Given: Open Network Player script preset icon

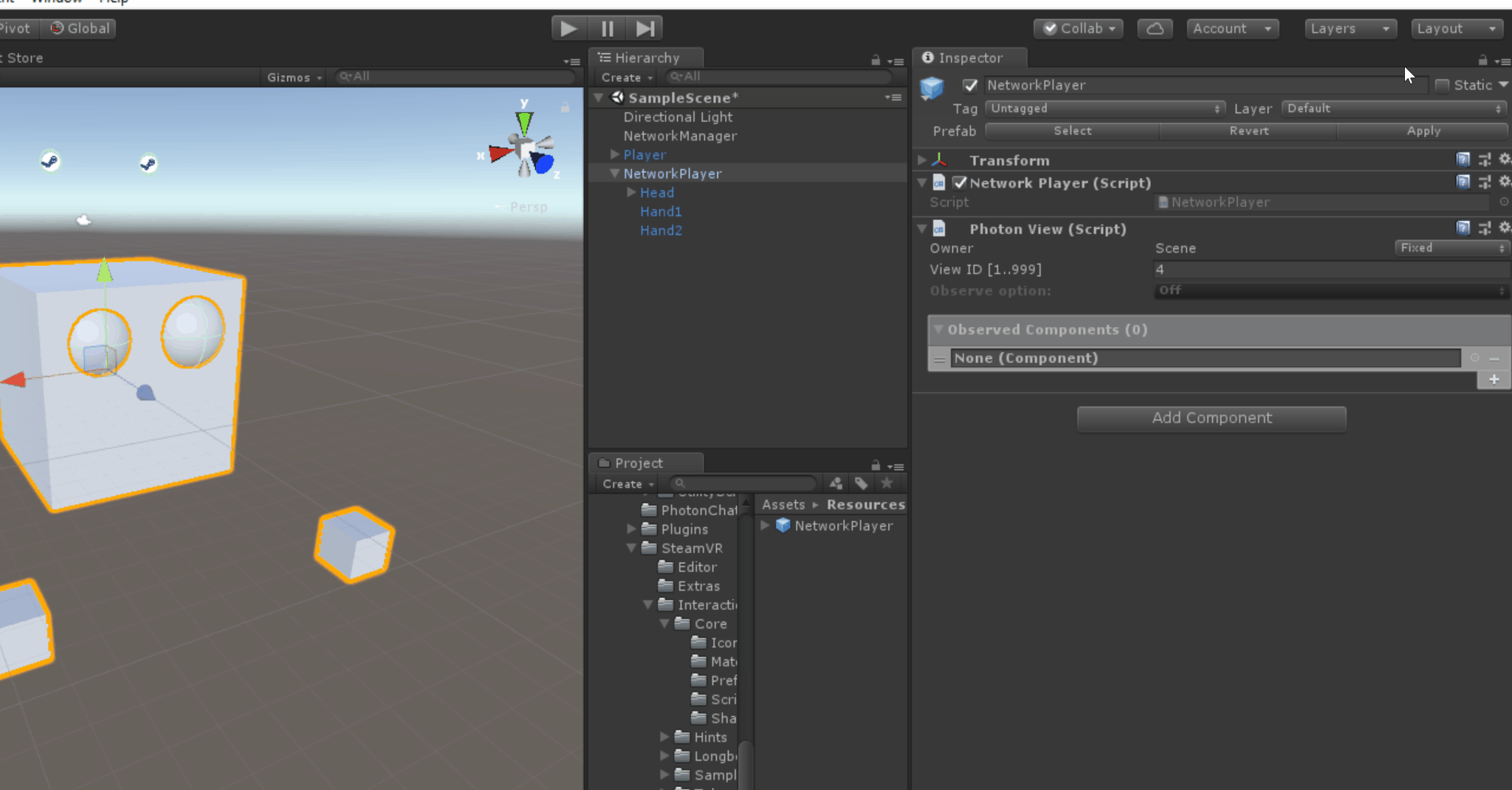Looking at the screenshot, I should pos(1484,182).
